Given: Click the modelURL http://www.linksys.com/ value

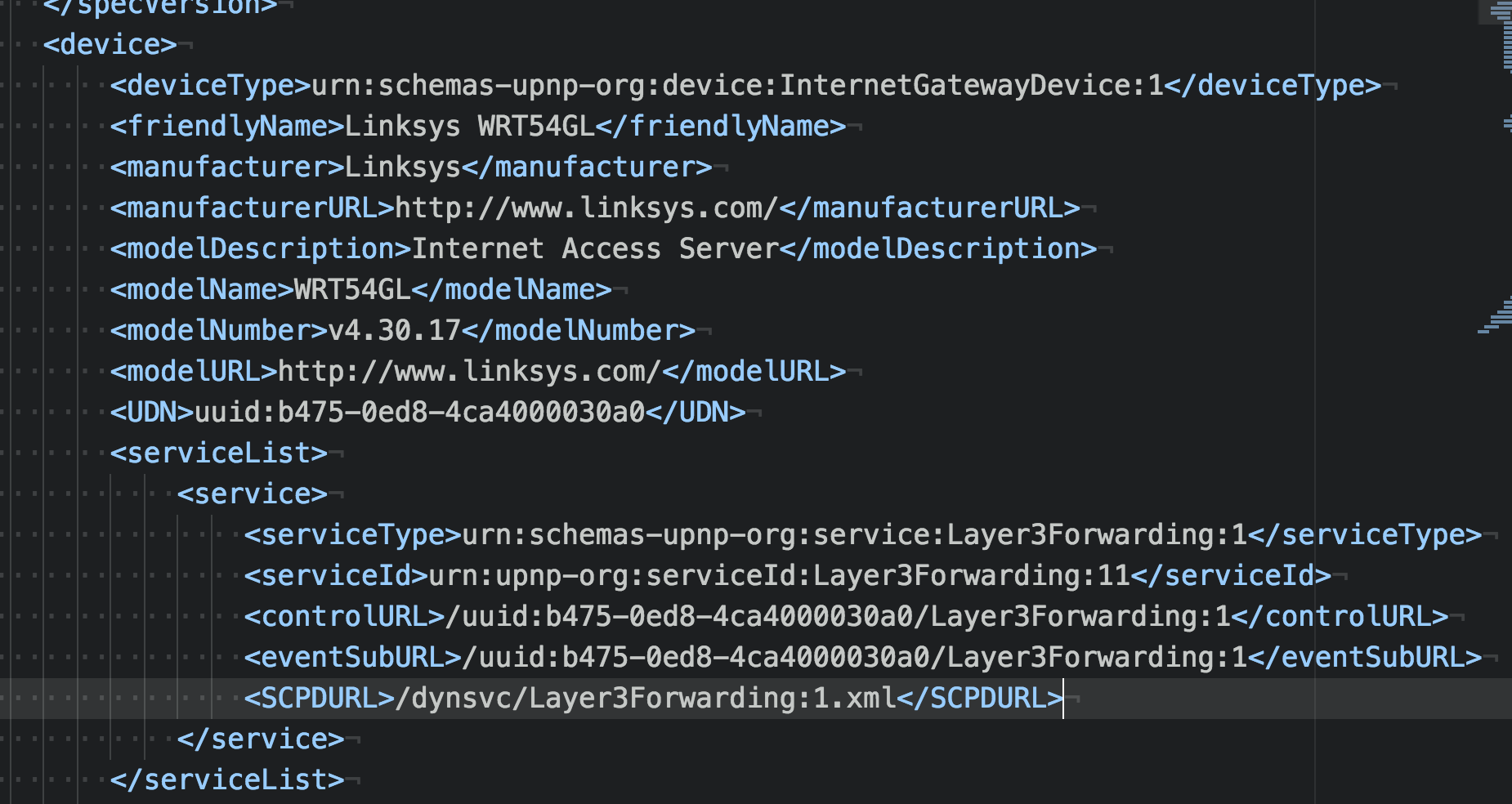Looking at the screenshot, I should point(470,371).
